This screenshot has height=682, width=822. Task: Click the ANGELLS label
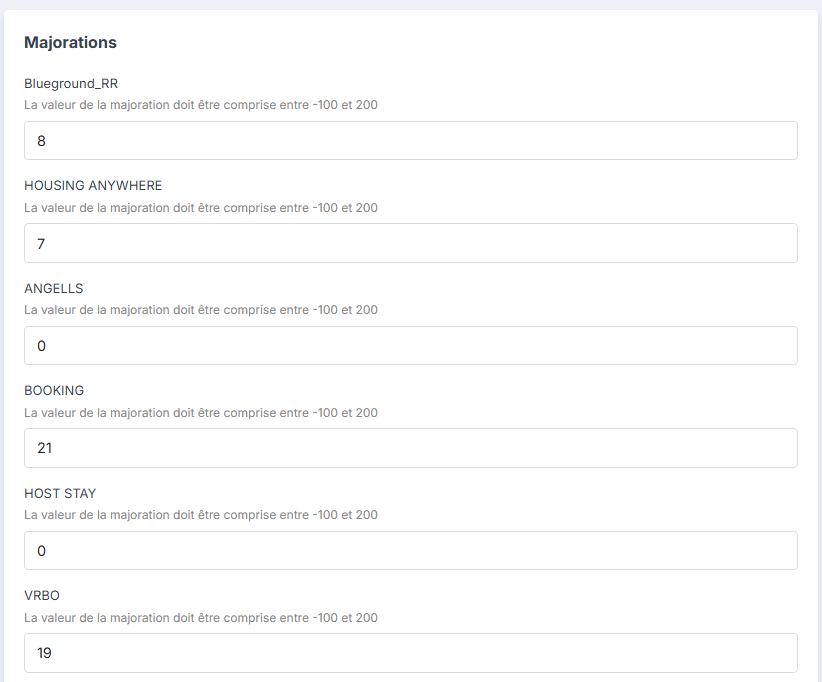(53, 288)
